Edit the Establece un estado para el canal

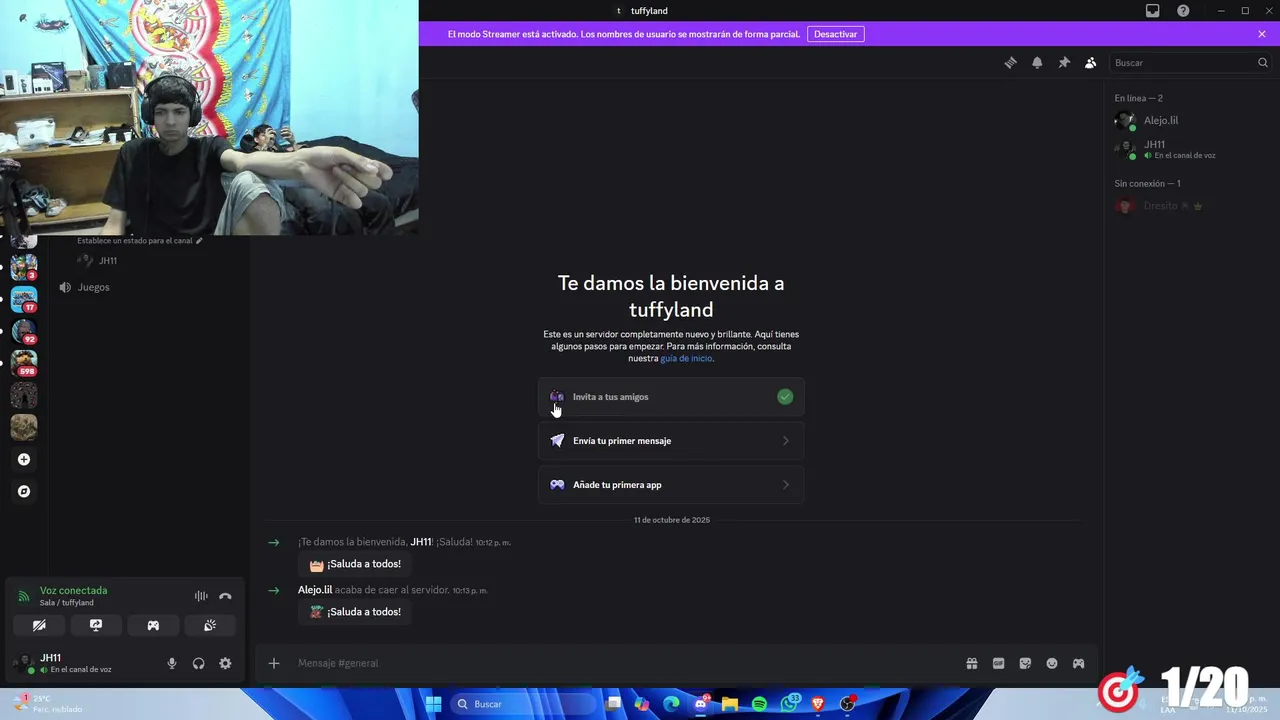pyautogui.click(x=140, y=240)
